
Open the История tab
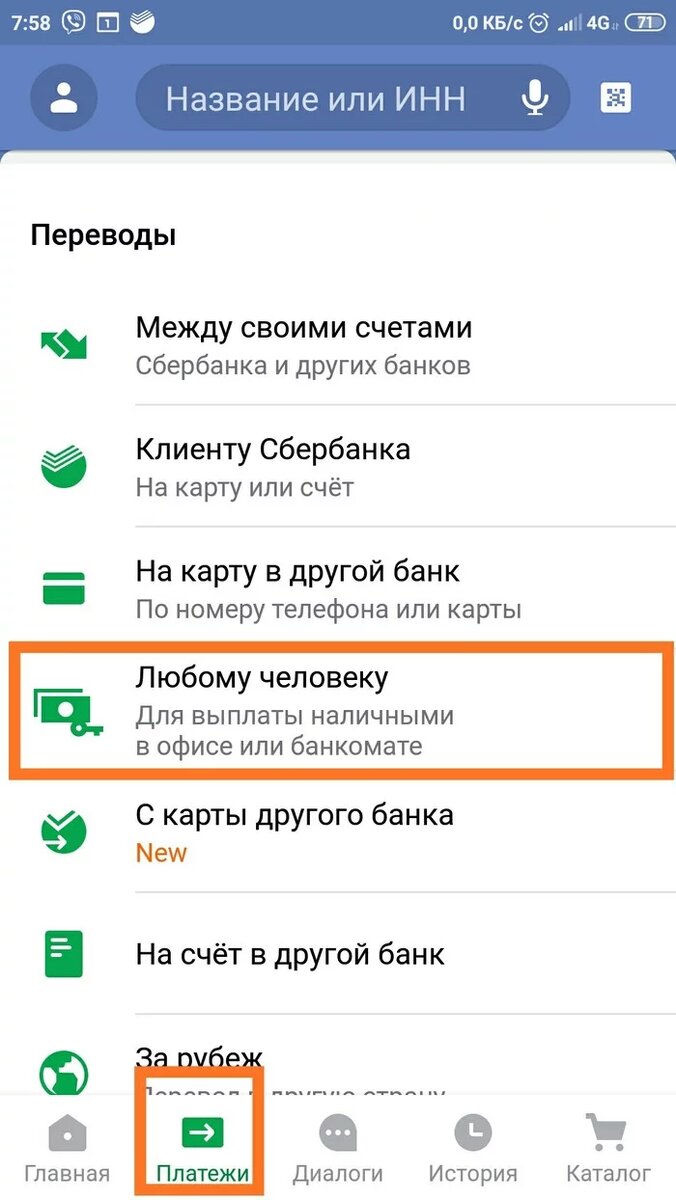click(x=473, y=1148)
